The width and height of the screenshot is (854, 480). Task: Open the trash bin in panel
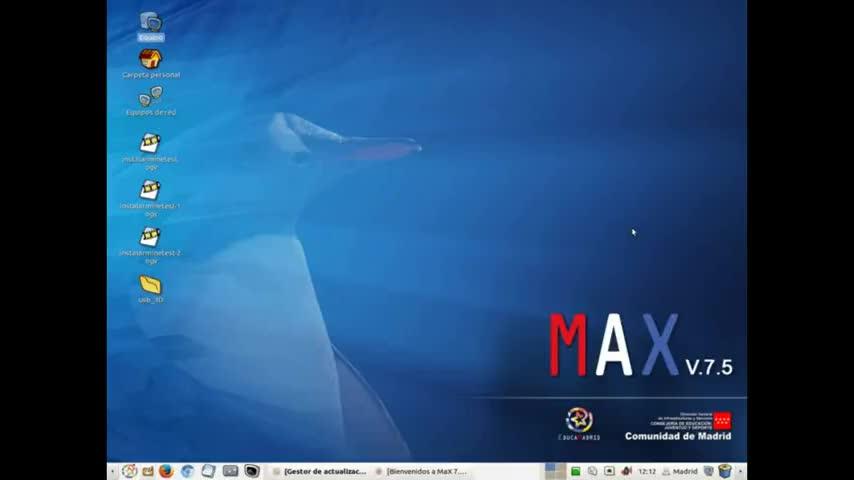[724, 471]
